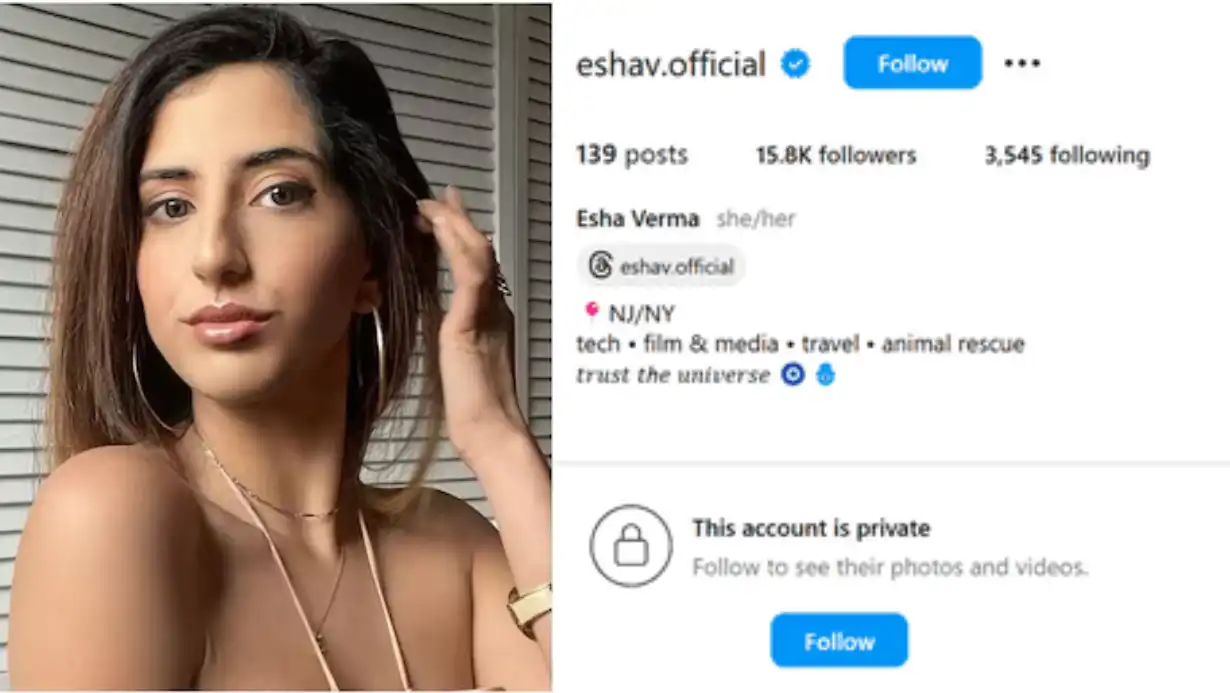Click the profile photo of the woman
1230x693 pixels.
[x=276, y=347]
